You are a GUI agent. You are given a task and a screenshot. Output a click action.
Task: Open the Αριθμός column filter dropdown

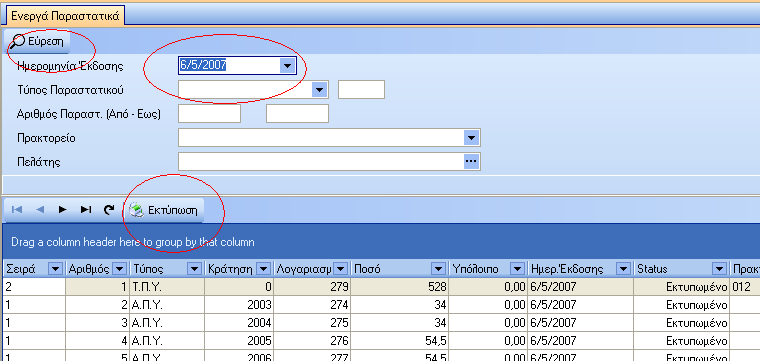click(119, 269)
